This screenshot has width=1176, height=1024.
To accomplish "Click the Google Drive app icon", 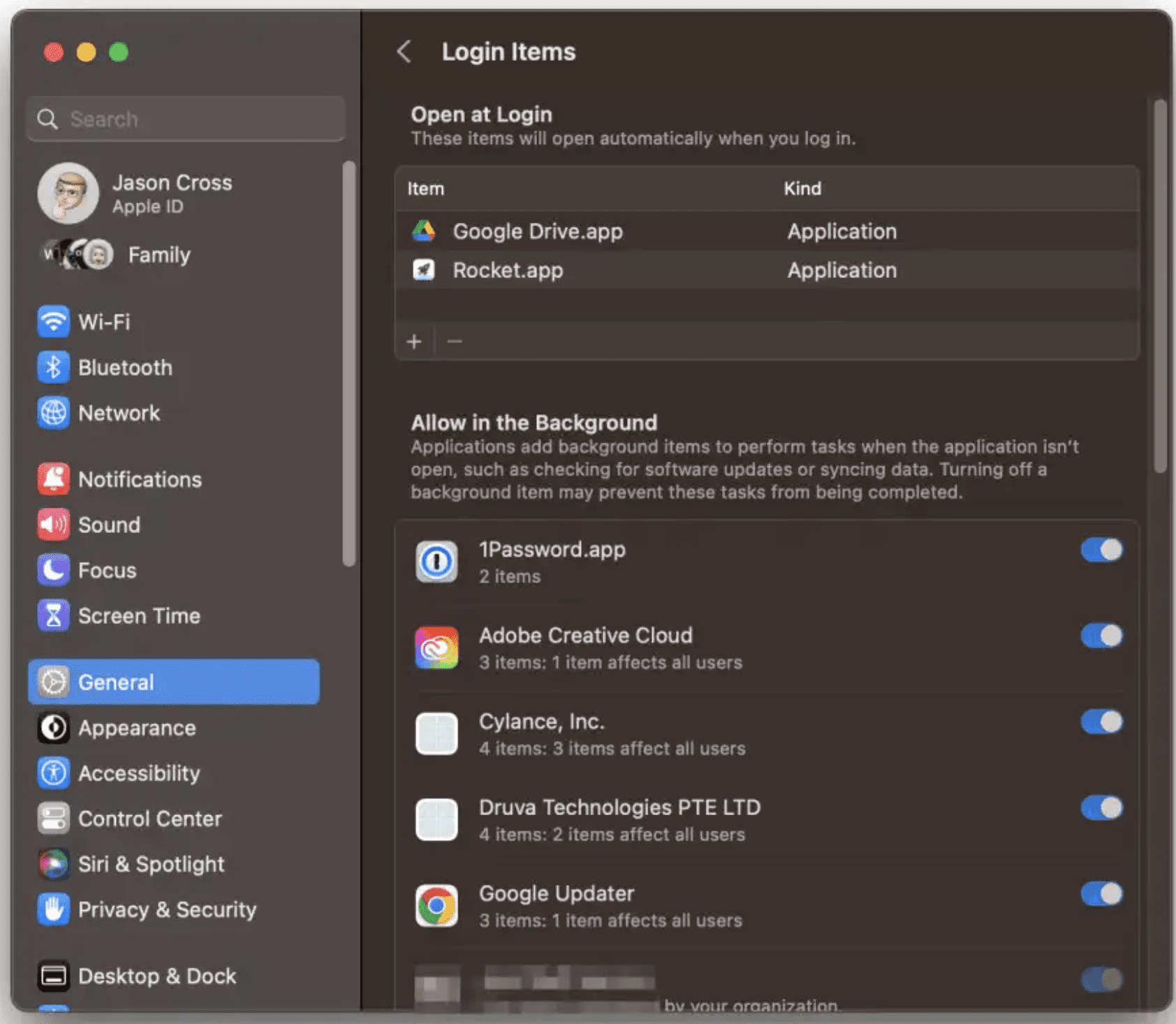I will (x=423, y=231).
